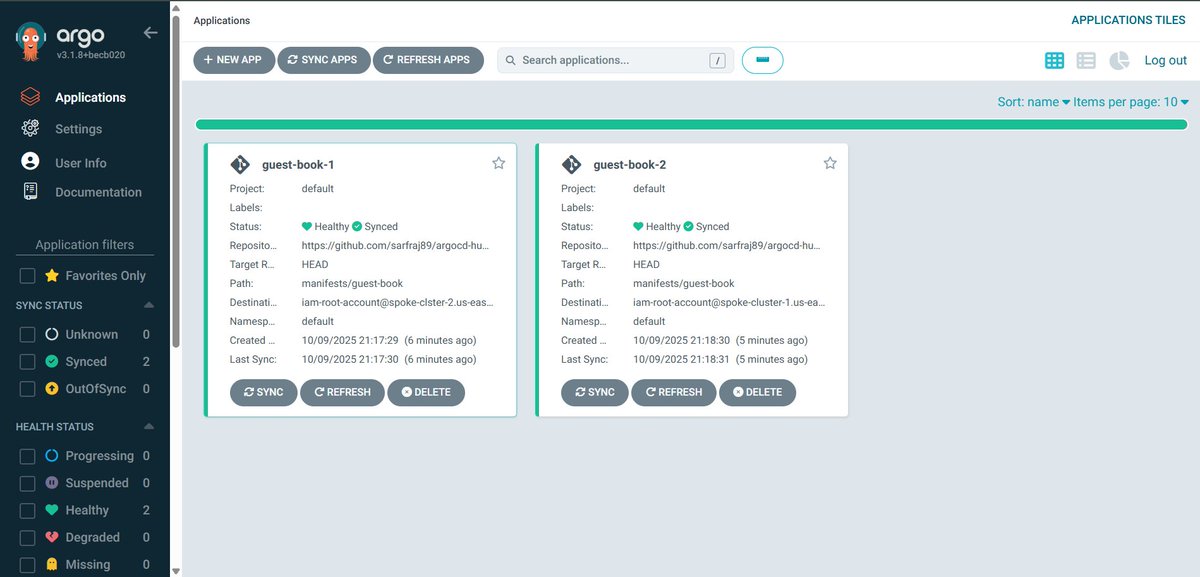Focus the Search applications field
This screenshot has height=577, width=1200.
tap(615, 60)
